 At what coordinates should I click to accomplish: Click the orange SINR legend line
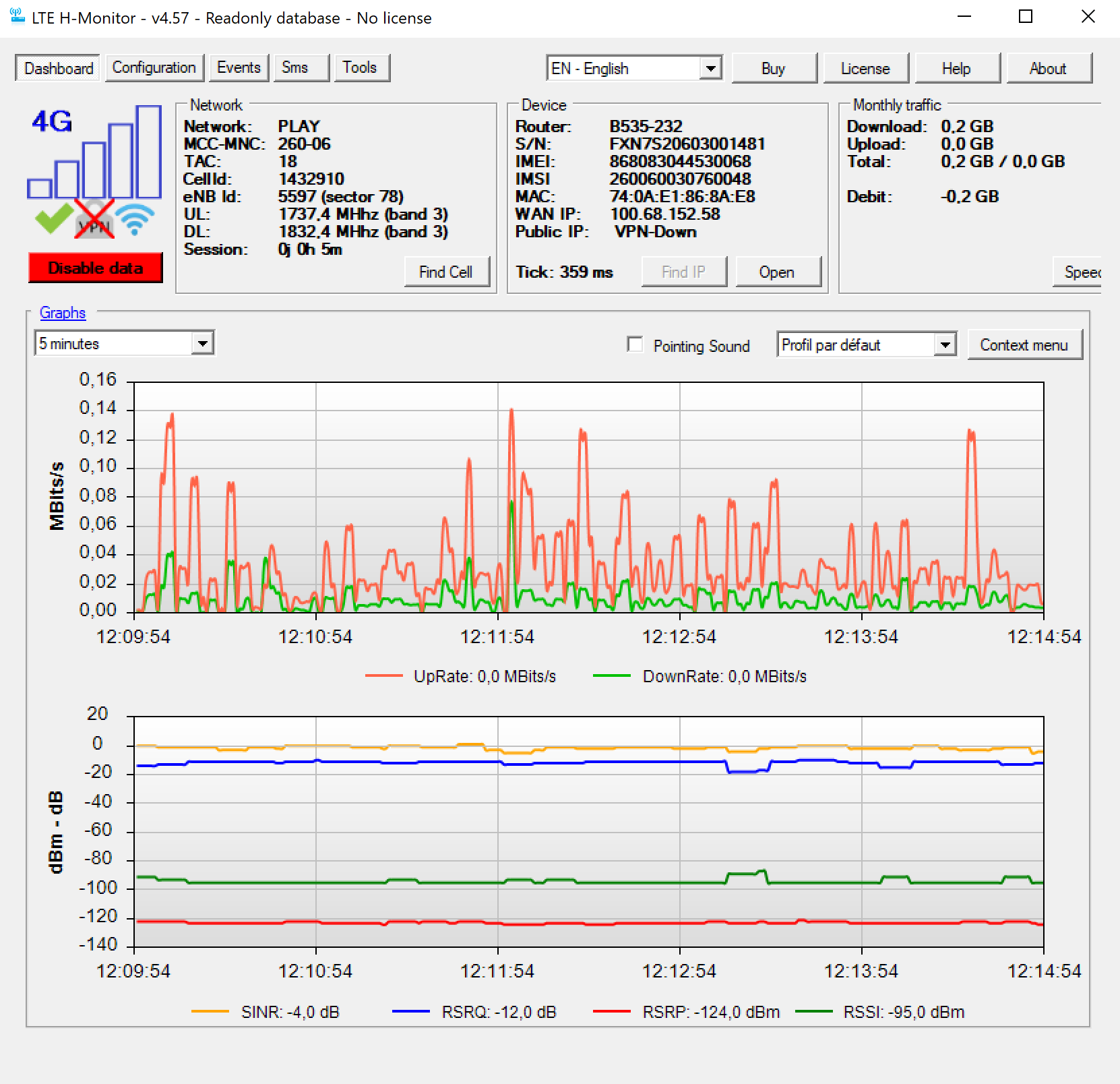(210, 1011)
